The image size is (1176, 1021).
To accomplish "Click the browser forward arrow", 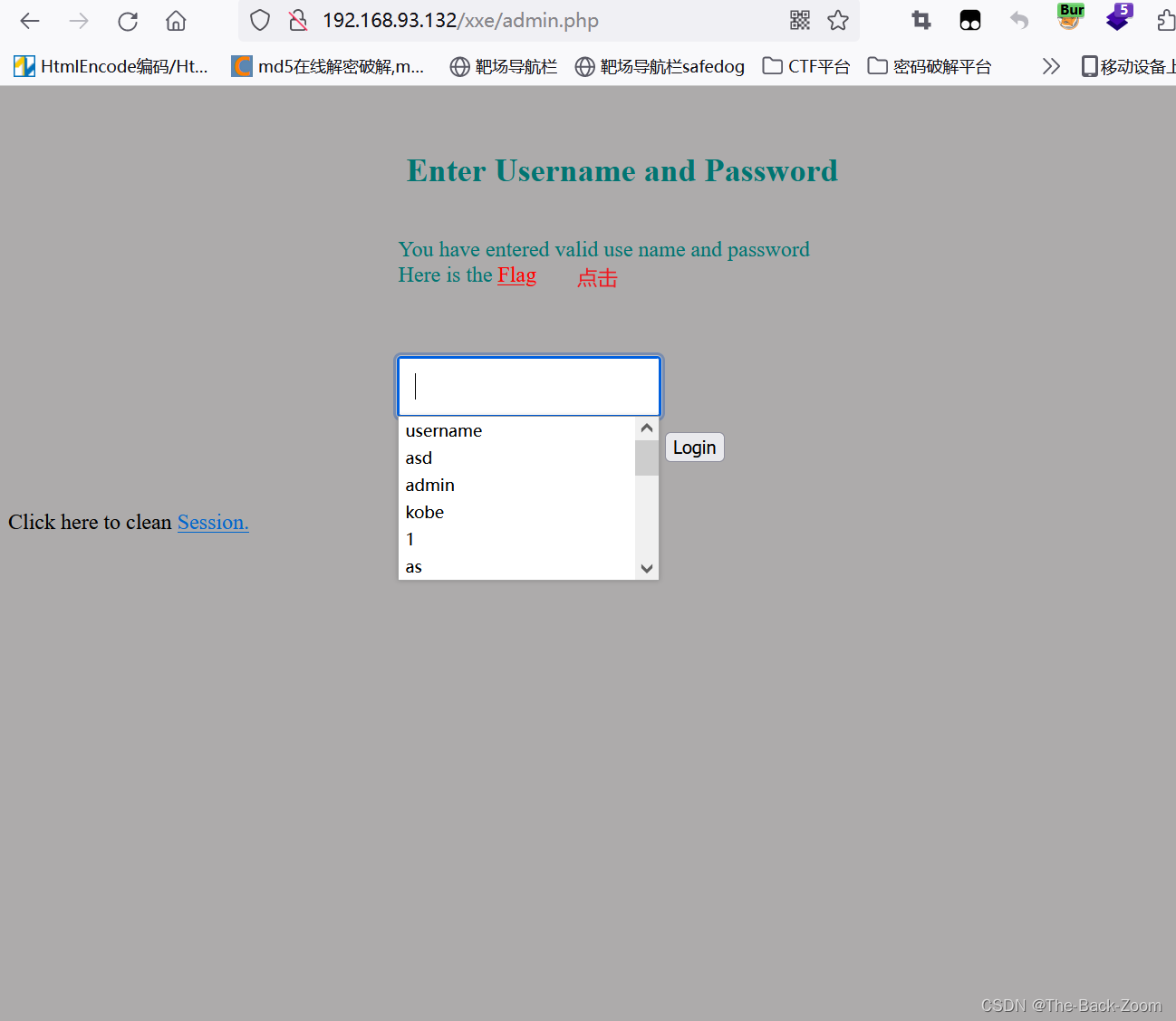I will pos(79,21).
